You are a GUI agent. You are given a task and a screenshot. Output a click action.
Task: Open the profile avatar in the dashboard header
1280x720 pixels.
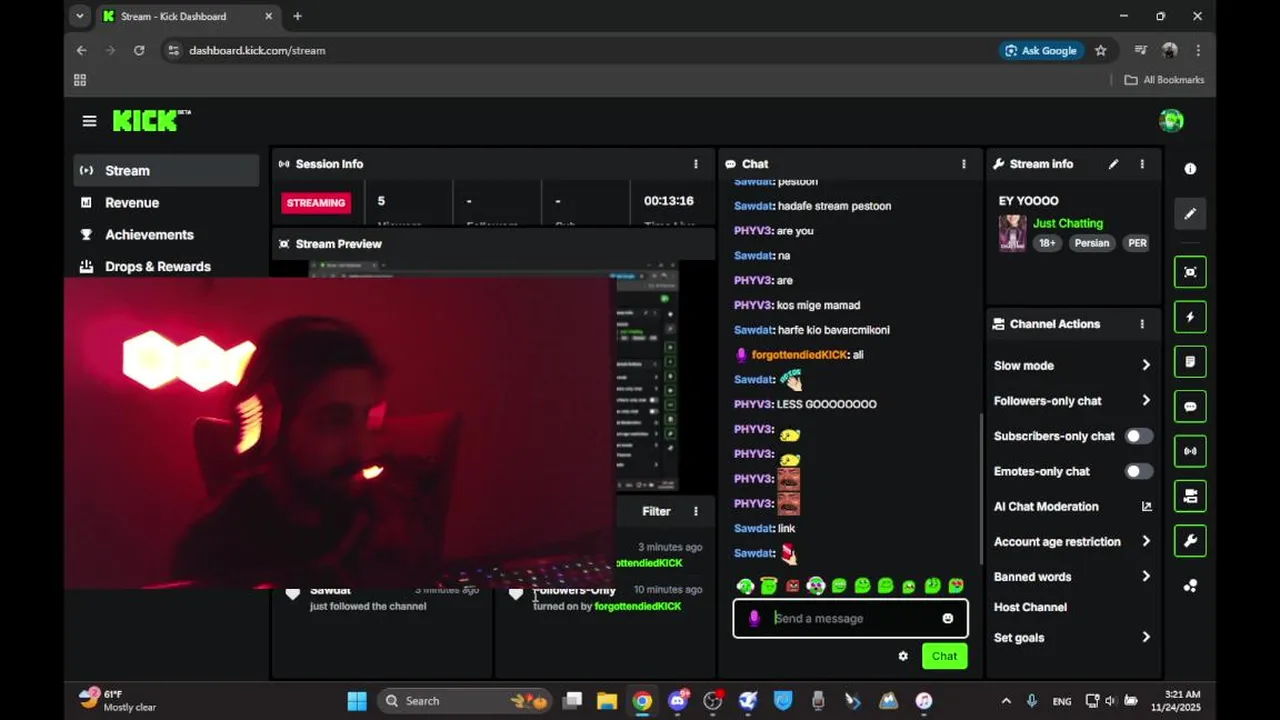click(1171, 121)
